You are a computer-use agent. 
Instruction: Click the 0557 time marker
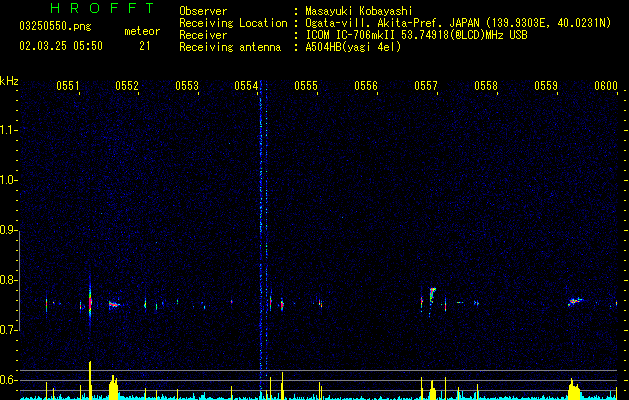tap(426, 86)
